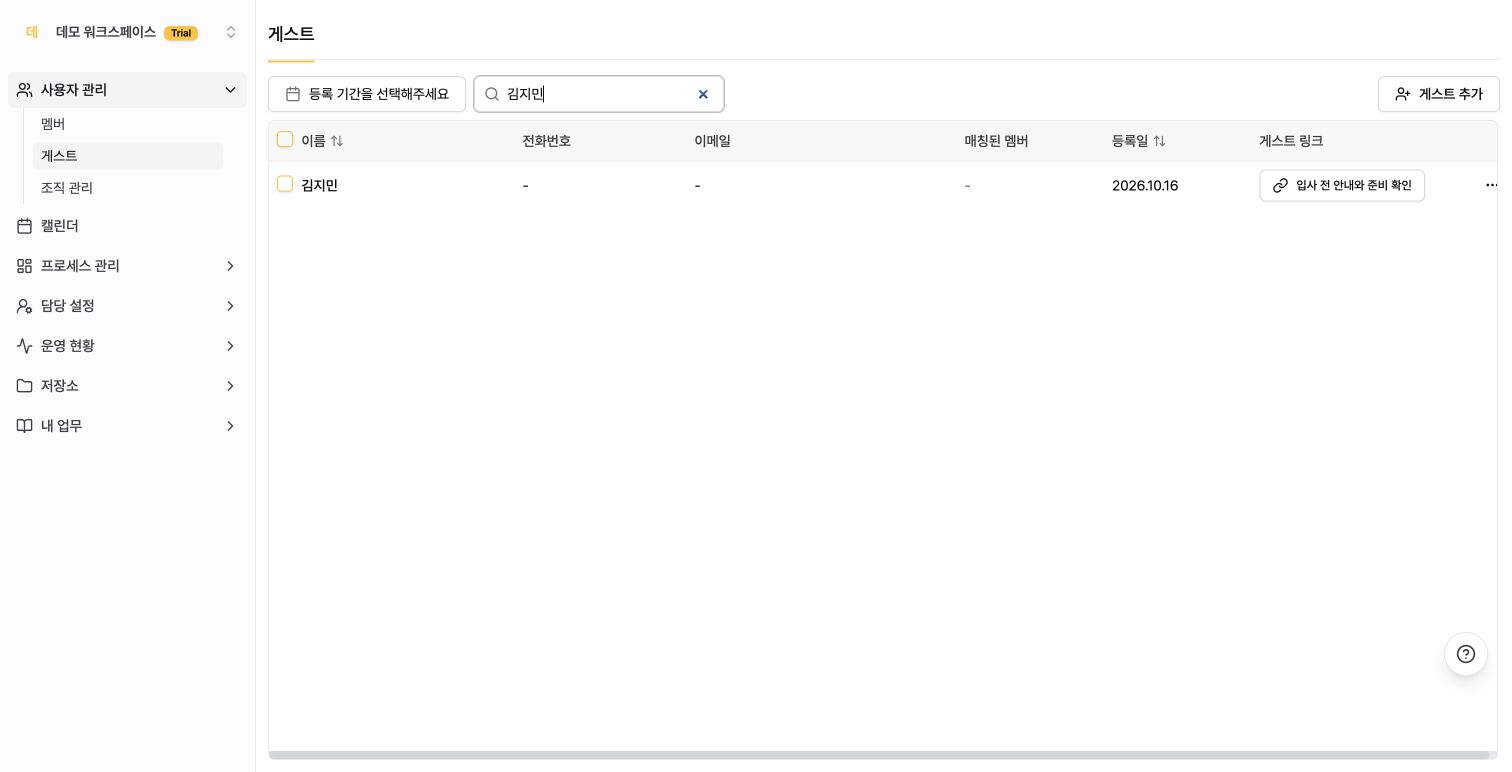Open the help question mark button
1512x772 pixels.
pyautogui.click(x=1466, y=654)
